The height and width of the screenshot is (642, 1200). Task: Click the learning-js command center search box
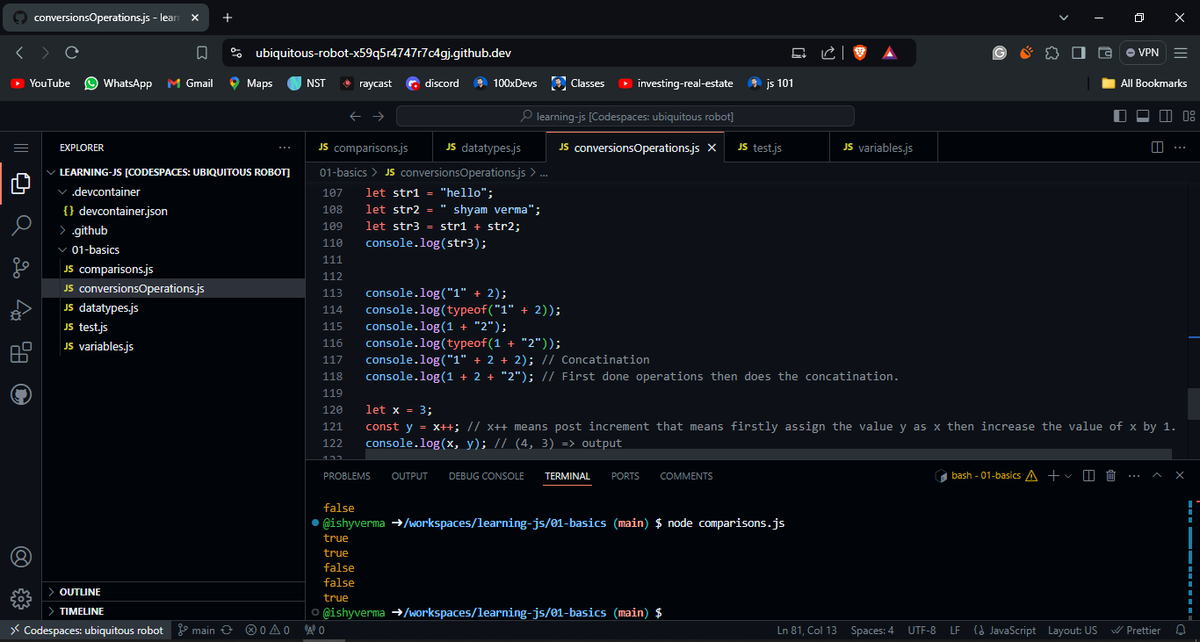point(625,116)
